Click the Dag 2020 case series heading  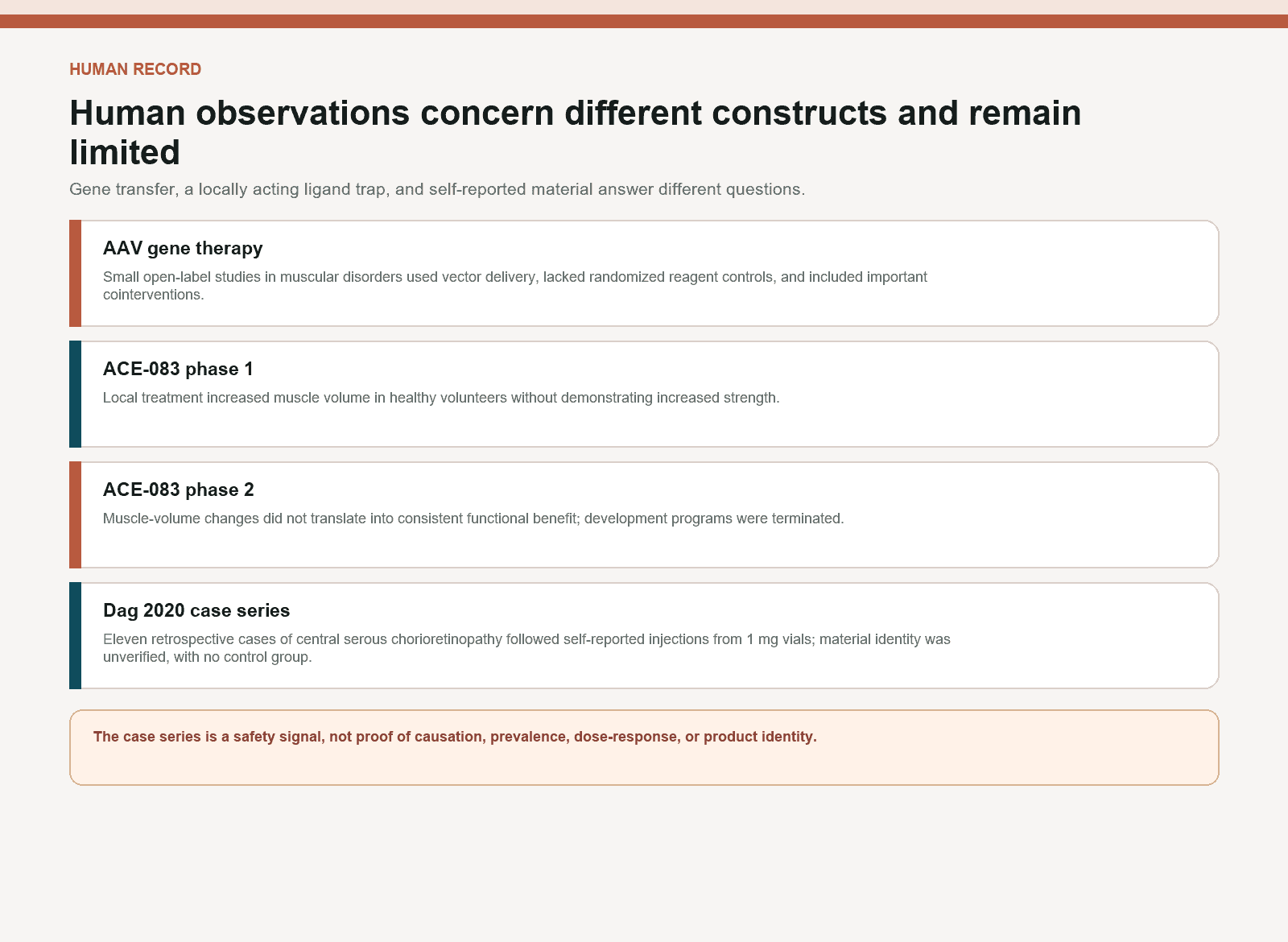click(196, 610)
